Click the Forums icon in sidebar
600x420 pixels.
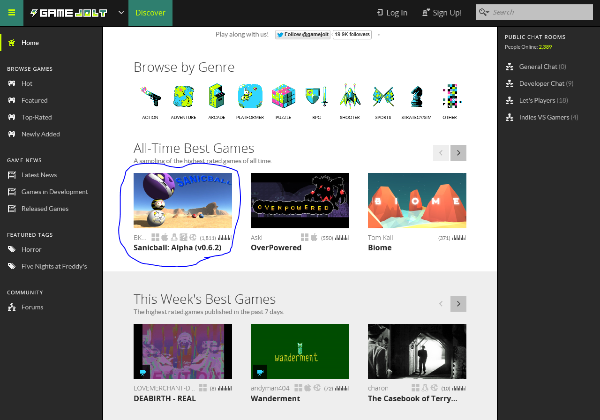coord(12,307)
